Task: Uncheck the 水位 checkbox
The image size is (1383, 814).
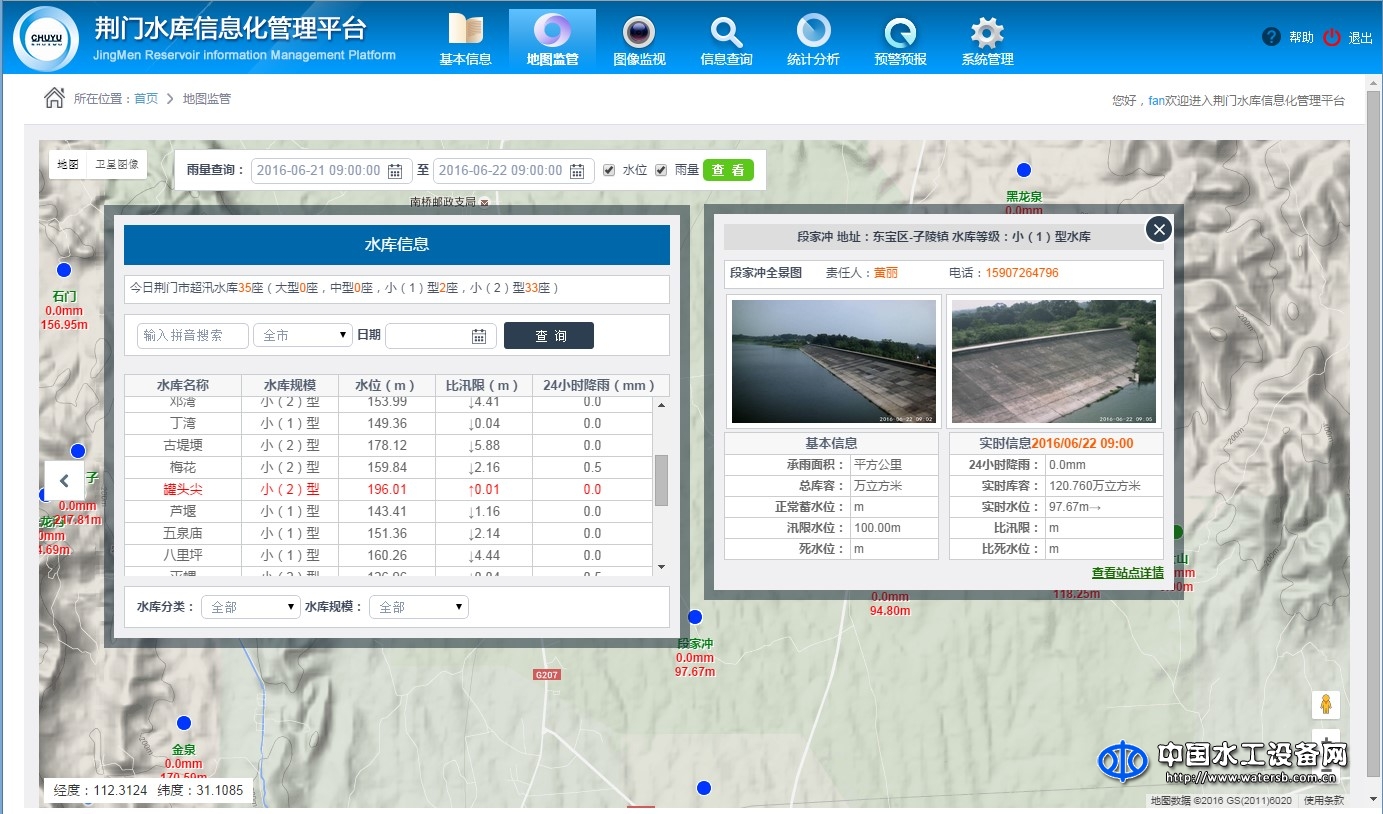Action: click(x=609, y=170)
